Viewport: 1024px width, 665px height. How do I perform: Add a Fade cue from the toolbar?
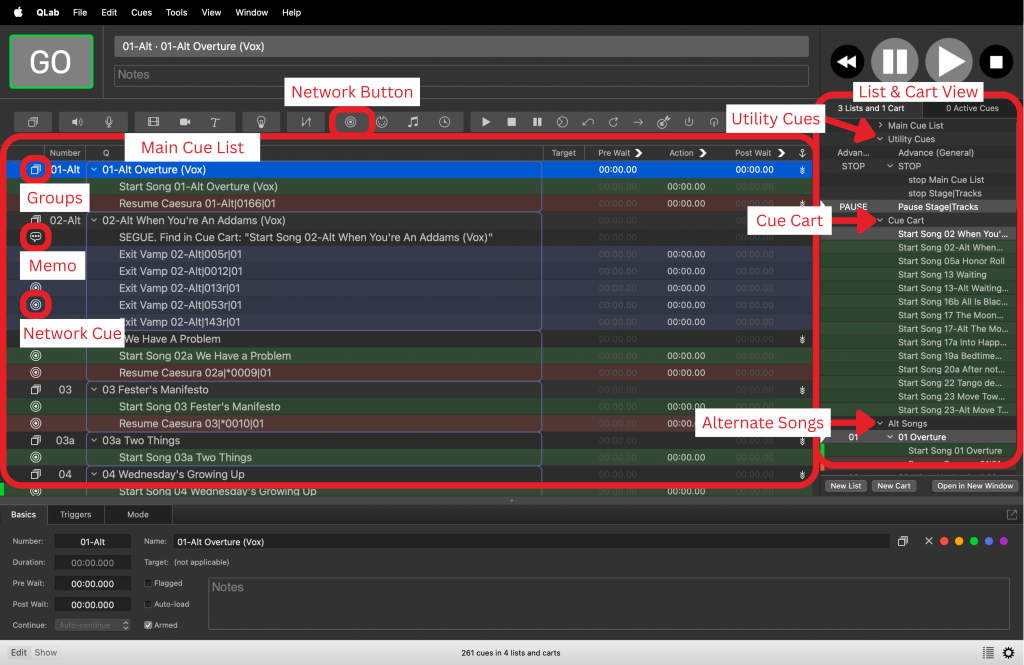pos(306,122)
